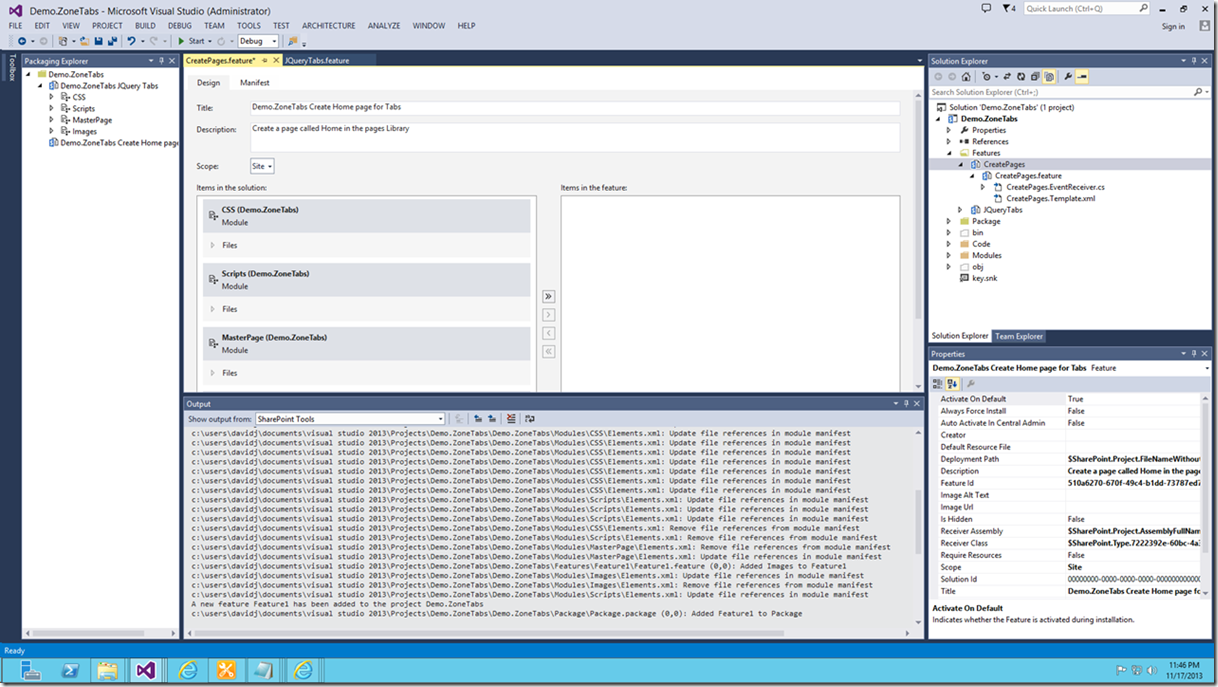Click the Home icon in Solution Explorer

(x=966, y=76)
